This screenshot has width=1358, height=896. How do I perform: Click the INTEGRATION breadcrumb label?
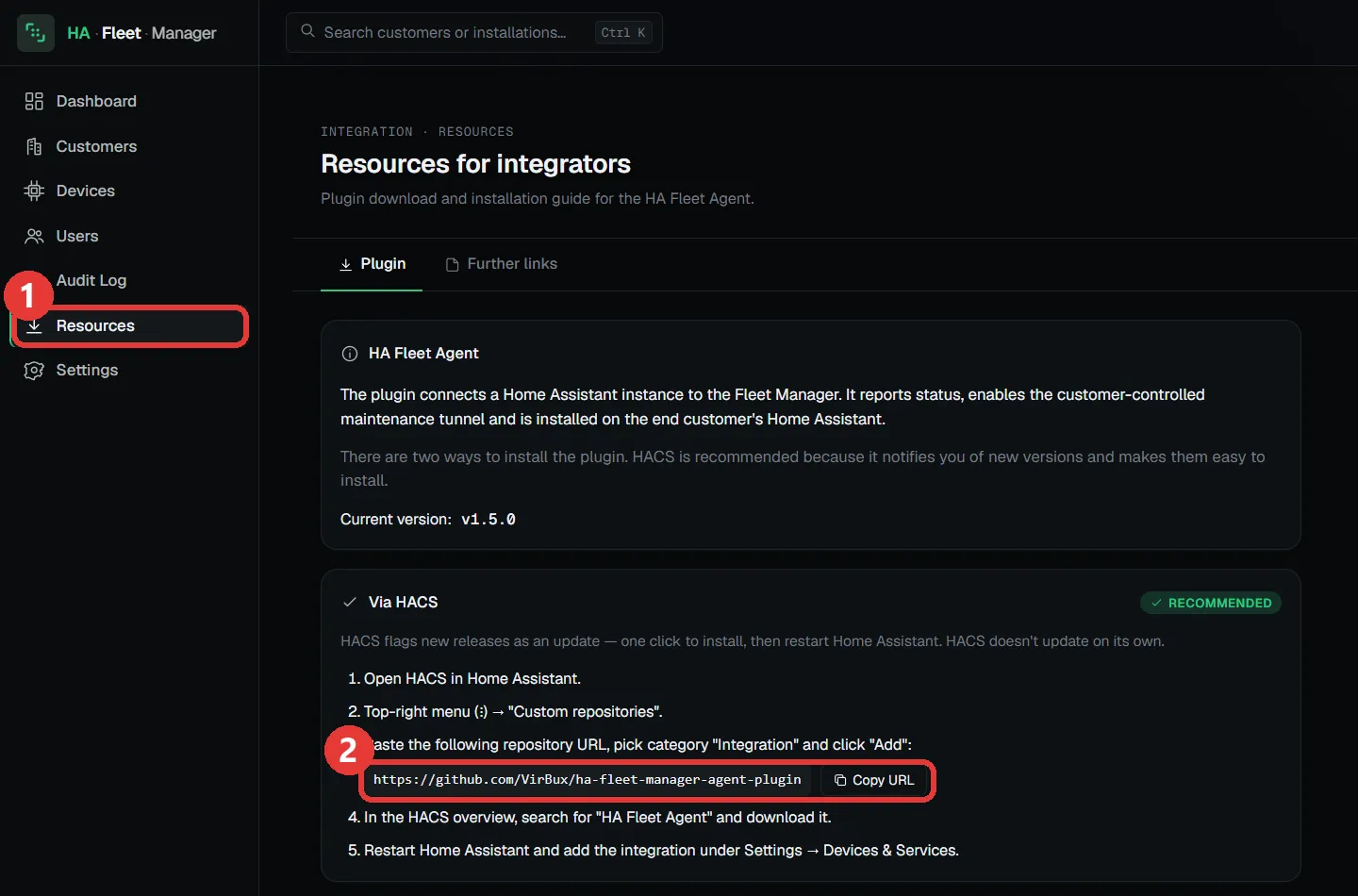[367, 131]
